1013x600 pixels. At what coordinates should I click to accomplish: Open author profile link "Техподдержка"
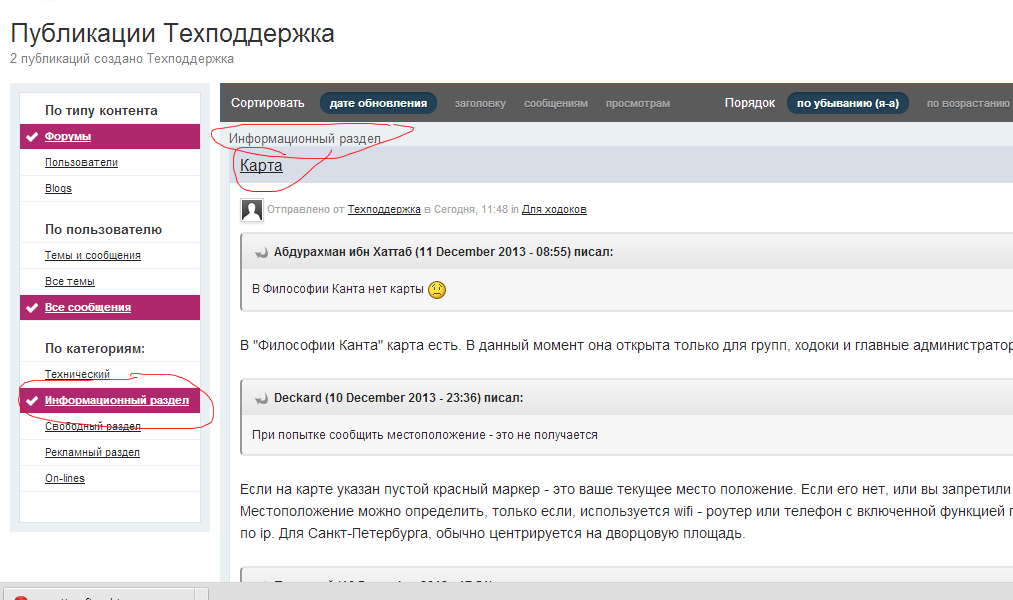coord(383,210)
